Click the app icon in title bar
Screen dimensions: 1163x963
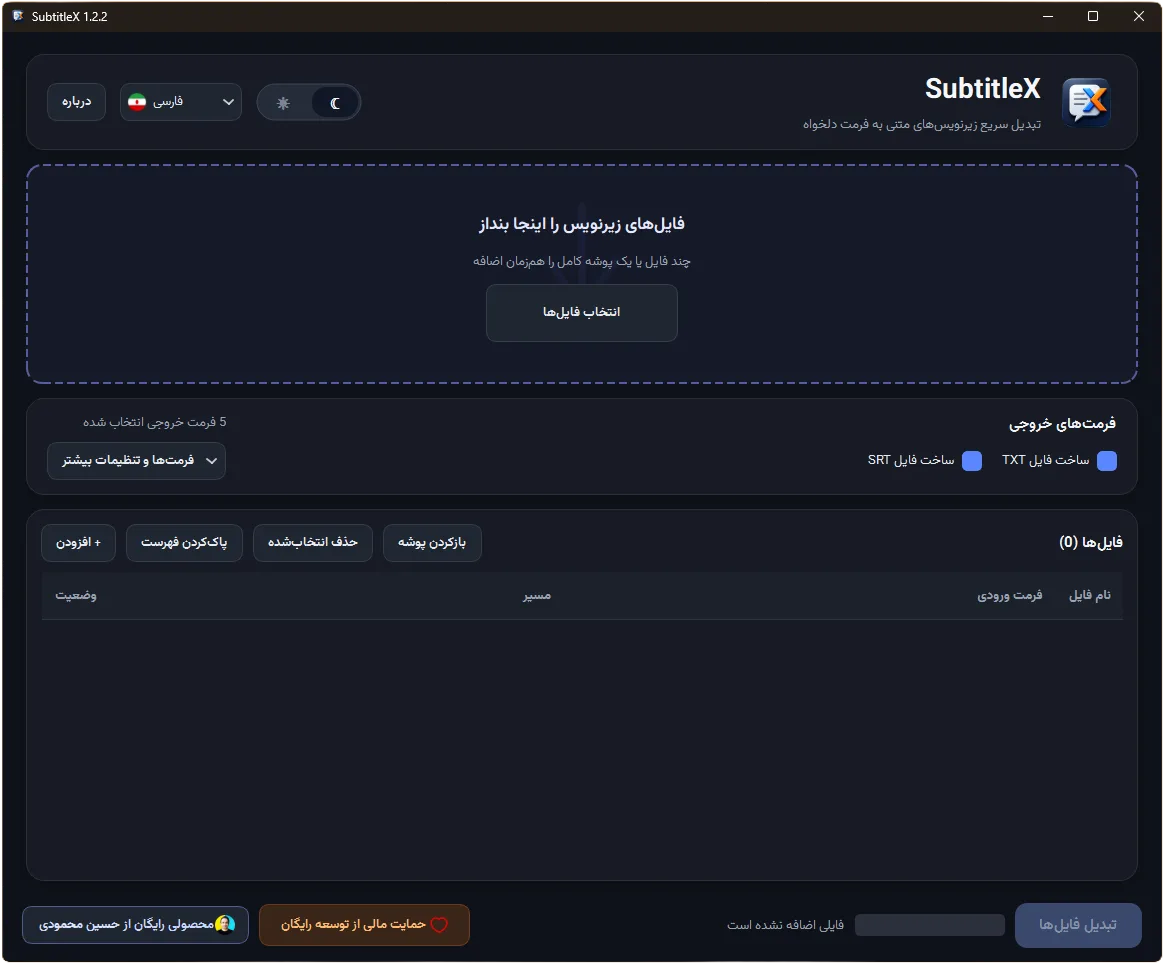(x=18, y=16)
